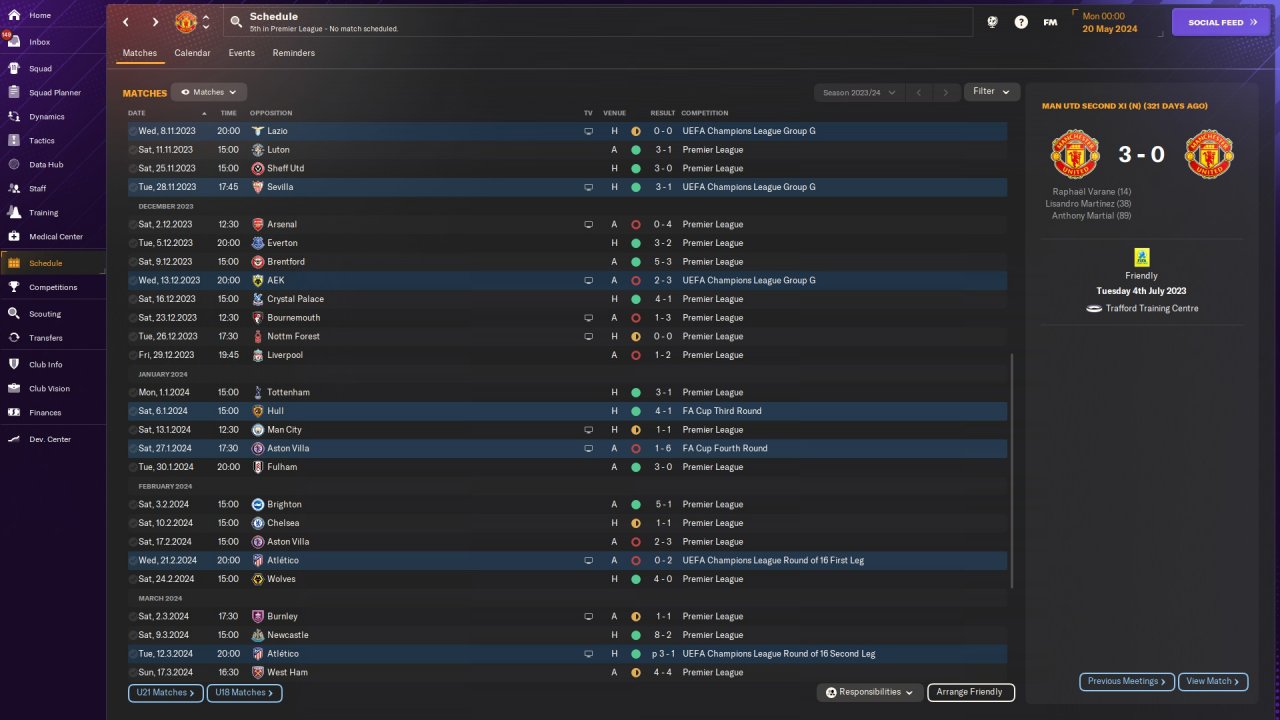Open the Club Vision page
The width and height of the screenshot is (1280, 720).
click(50, 389)
